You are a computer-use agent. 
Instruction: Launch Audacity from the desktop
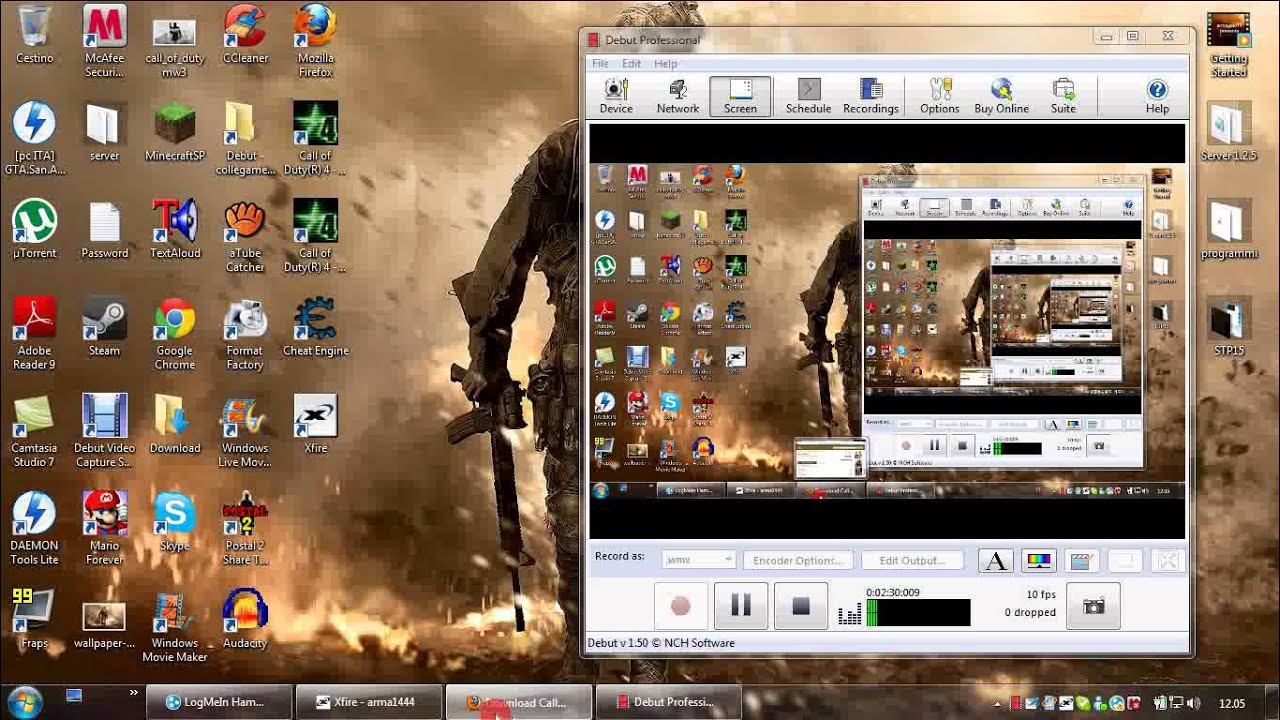click(244, 620)
